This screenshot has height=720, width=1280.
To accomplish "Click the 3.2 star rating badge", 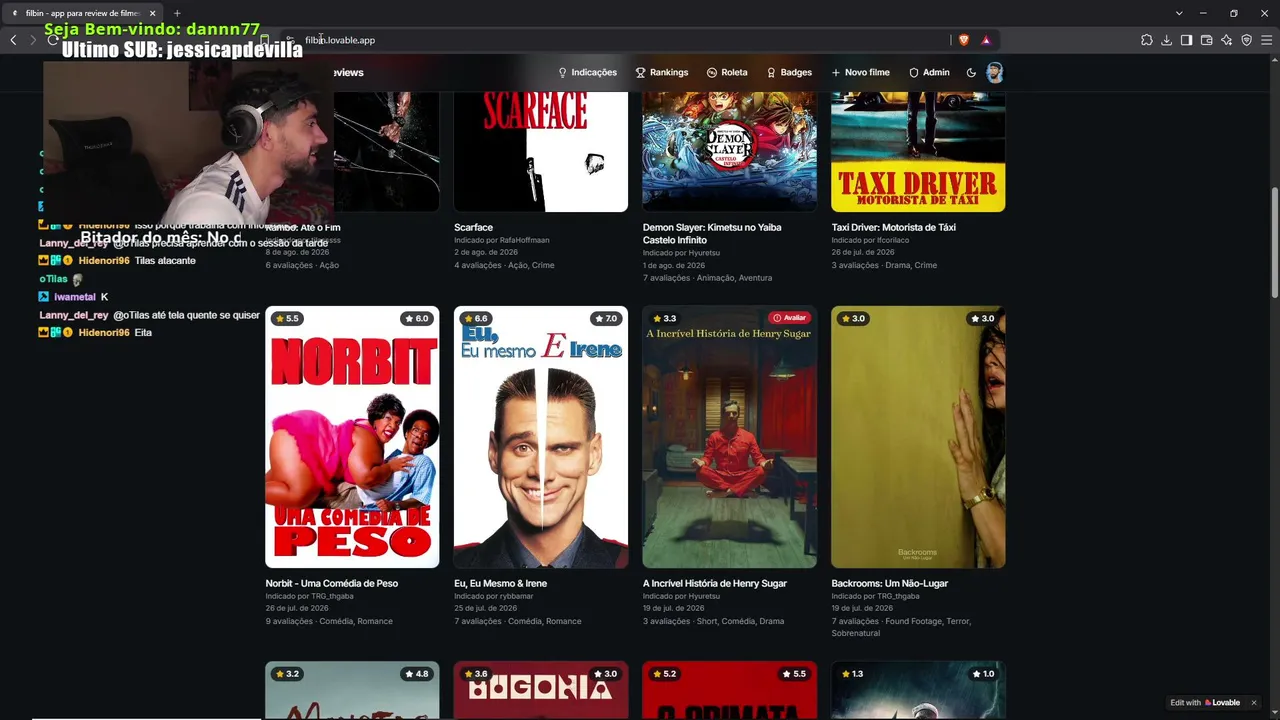I will 286,674.
